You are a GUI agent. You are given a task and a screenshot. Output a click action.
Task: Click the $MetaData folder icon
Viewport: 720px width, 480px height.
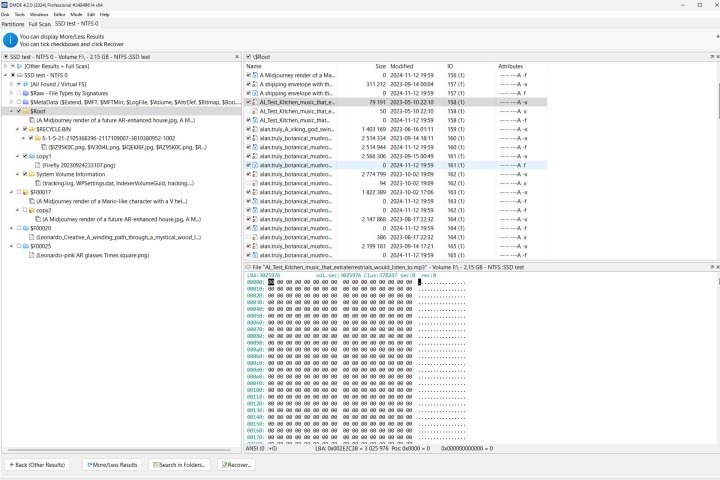[x=25, y=102]
